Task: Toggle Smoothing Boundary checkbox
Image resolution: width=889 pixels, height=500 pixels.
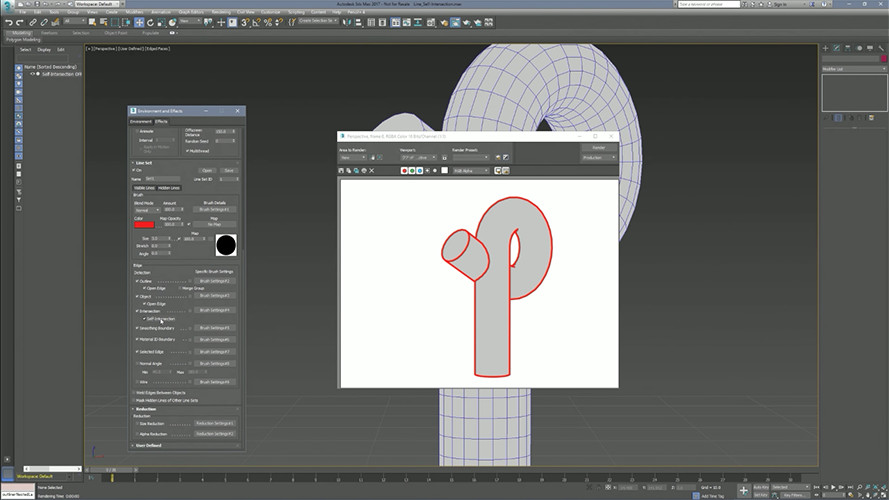Action: click(x=137, y=328)
